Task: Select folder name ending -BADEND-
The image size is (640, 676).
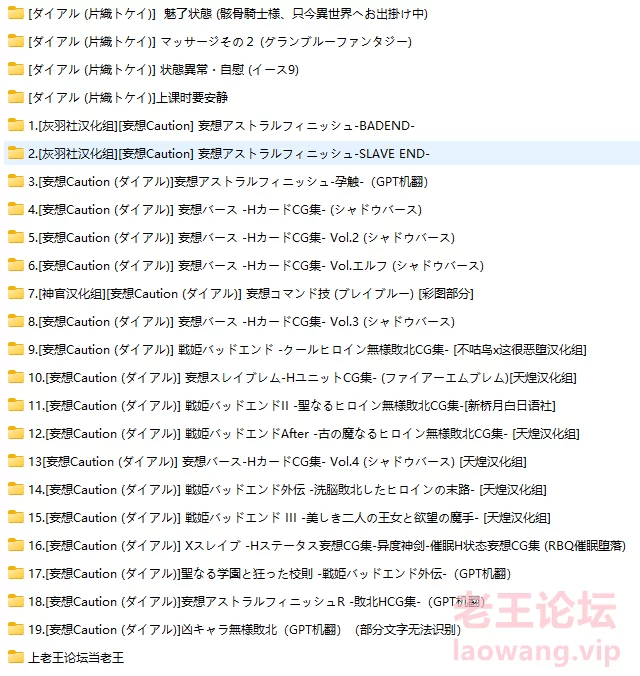Action: (221, 126)
